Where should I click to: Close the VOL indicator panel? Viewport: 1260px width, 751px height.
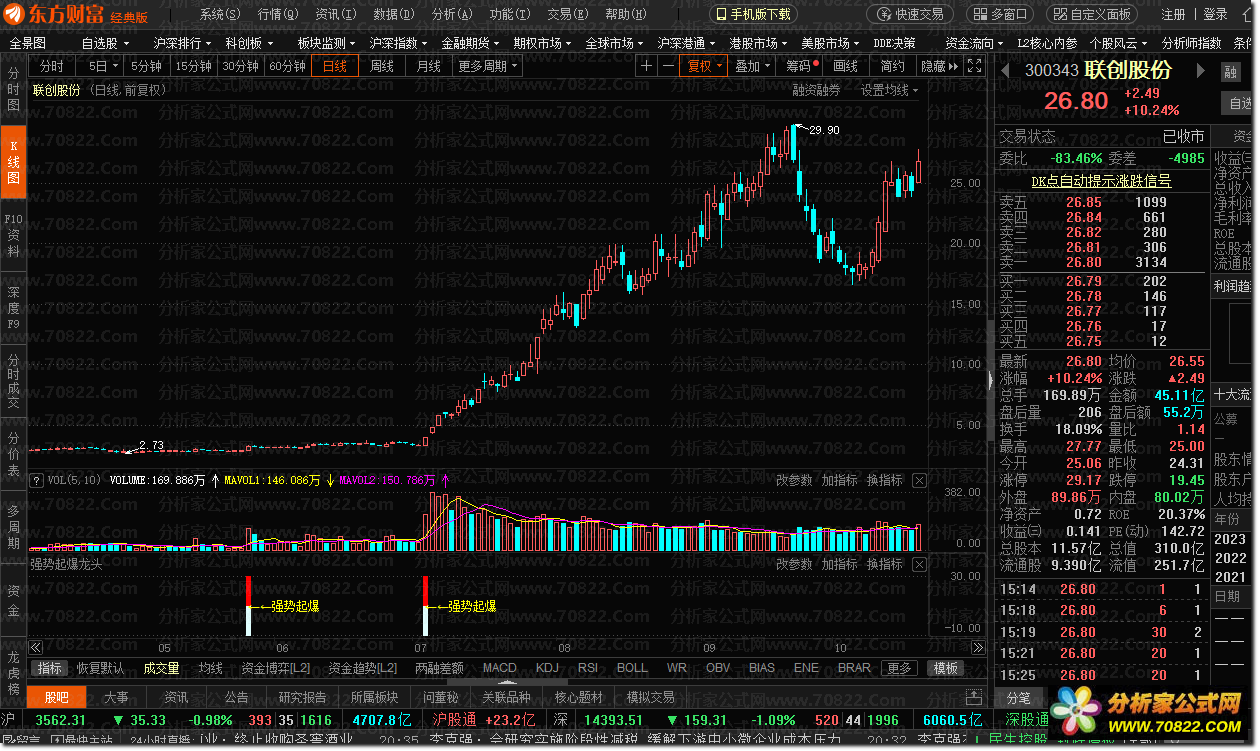tap(919, 481)
